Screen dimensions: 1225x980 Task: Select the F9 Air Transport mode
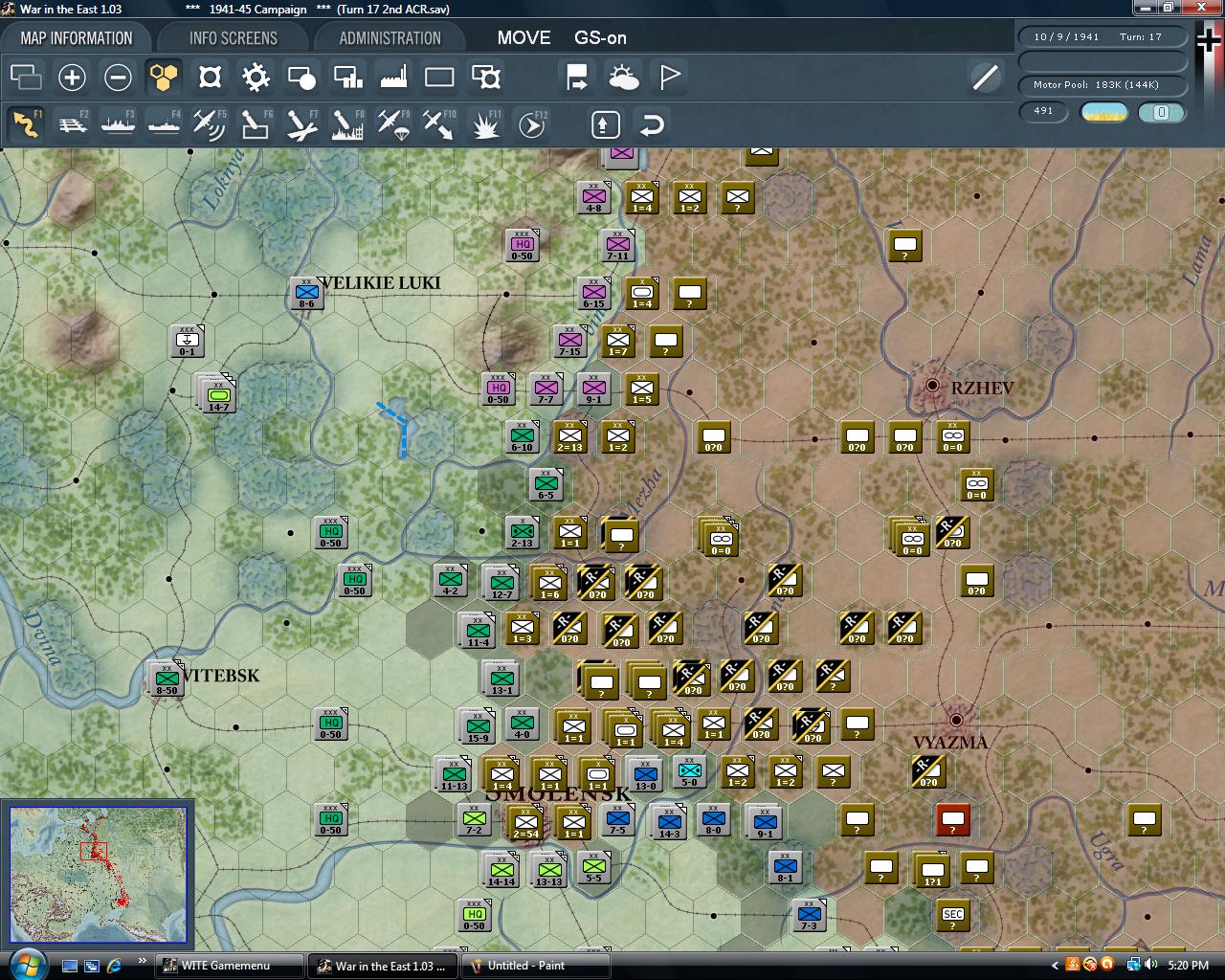(393, 124)
